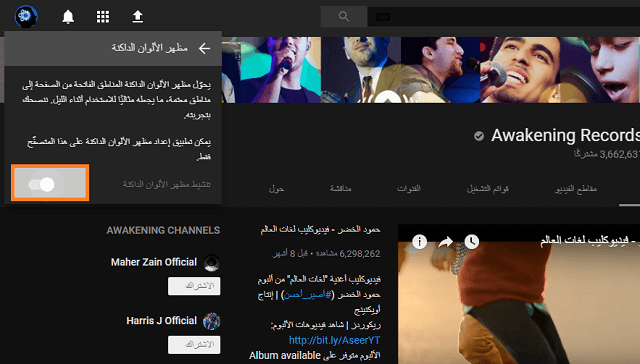Open the bit.ly/AseerYT link
Viewport: 640px width, 364px height.
pos(334,340)
